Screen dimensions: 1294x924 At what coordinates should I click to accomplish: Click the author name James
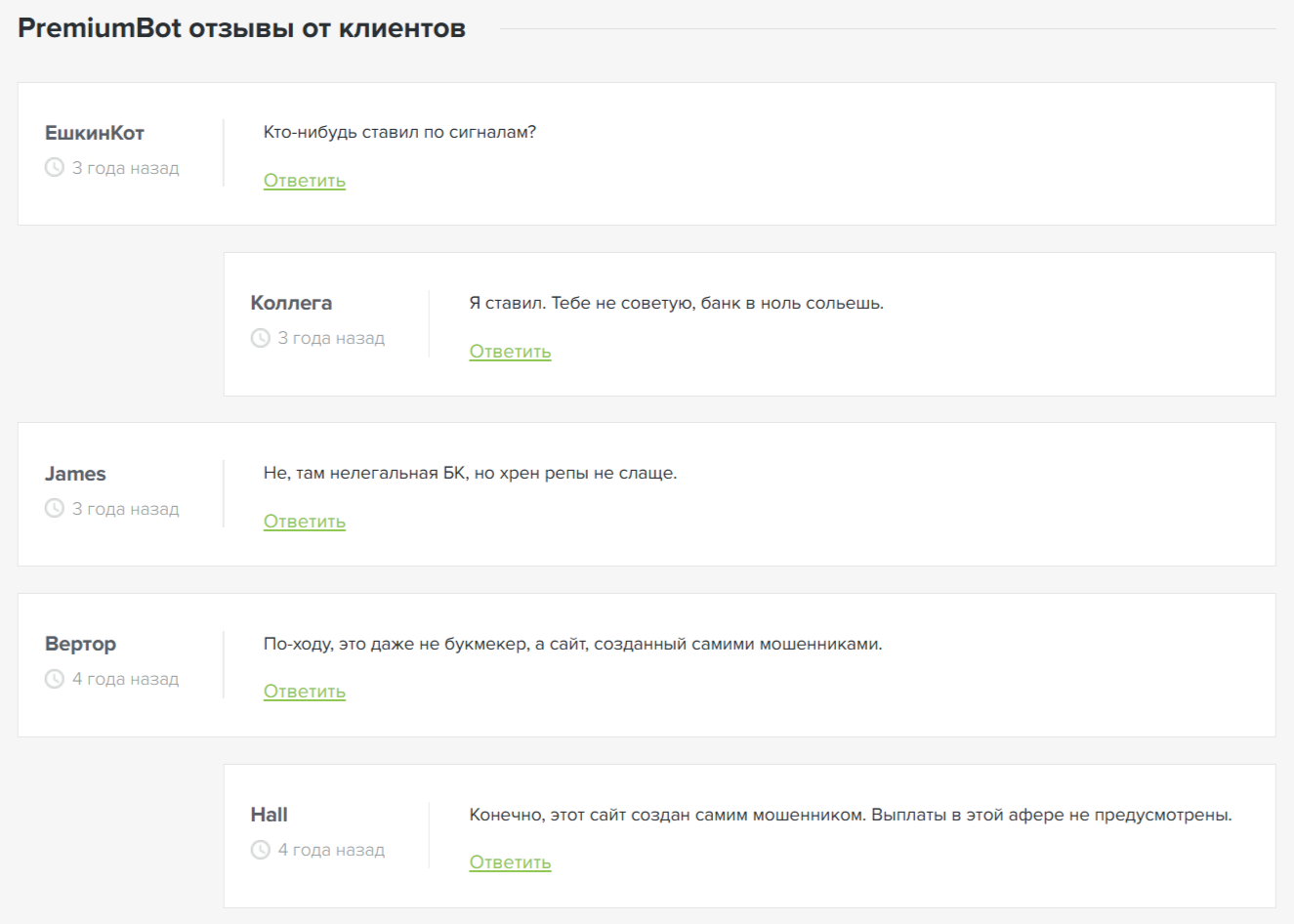tap(75, 474)
